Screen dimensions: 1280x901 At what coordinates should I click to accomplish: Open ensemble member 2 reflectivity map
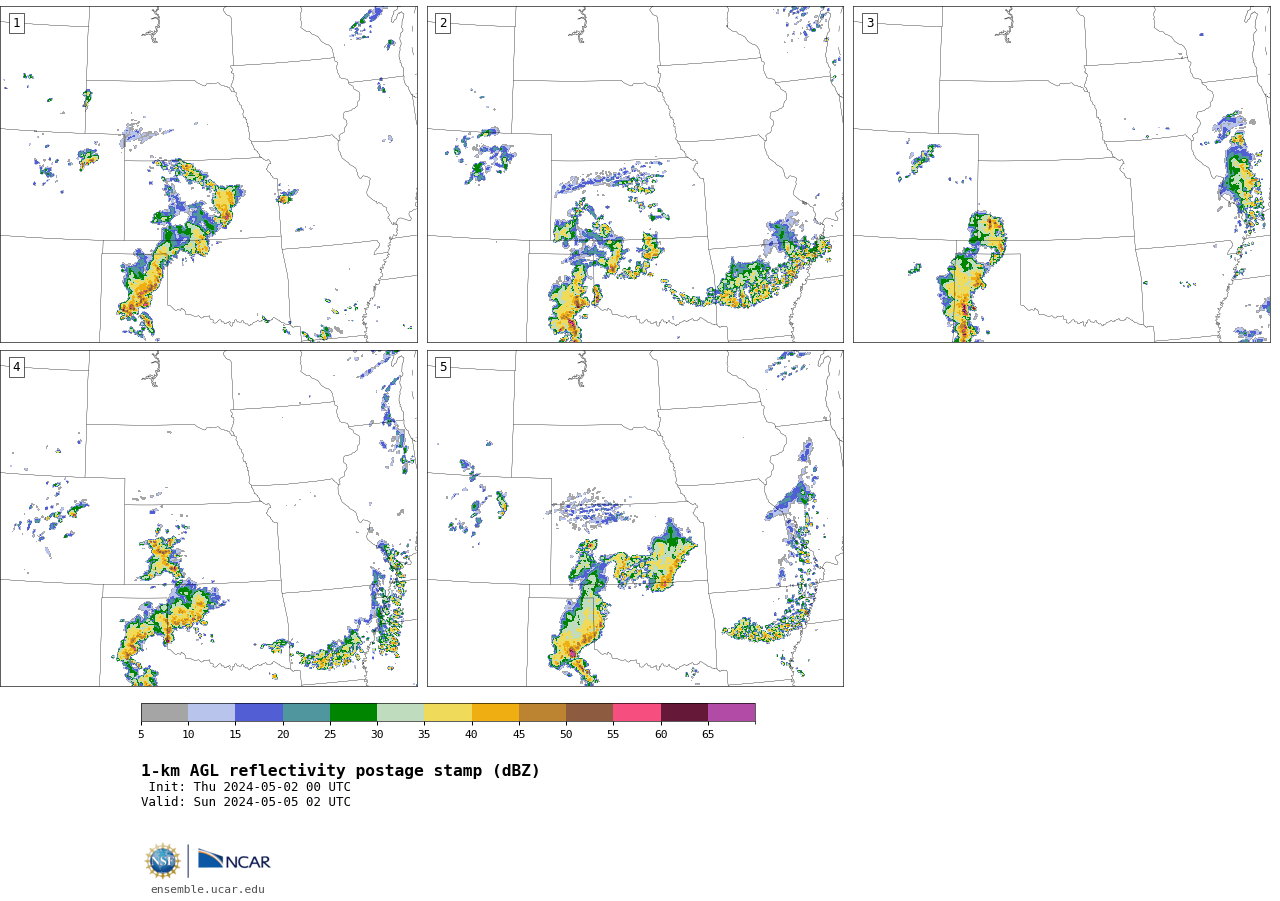pos(635,174)
